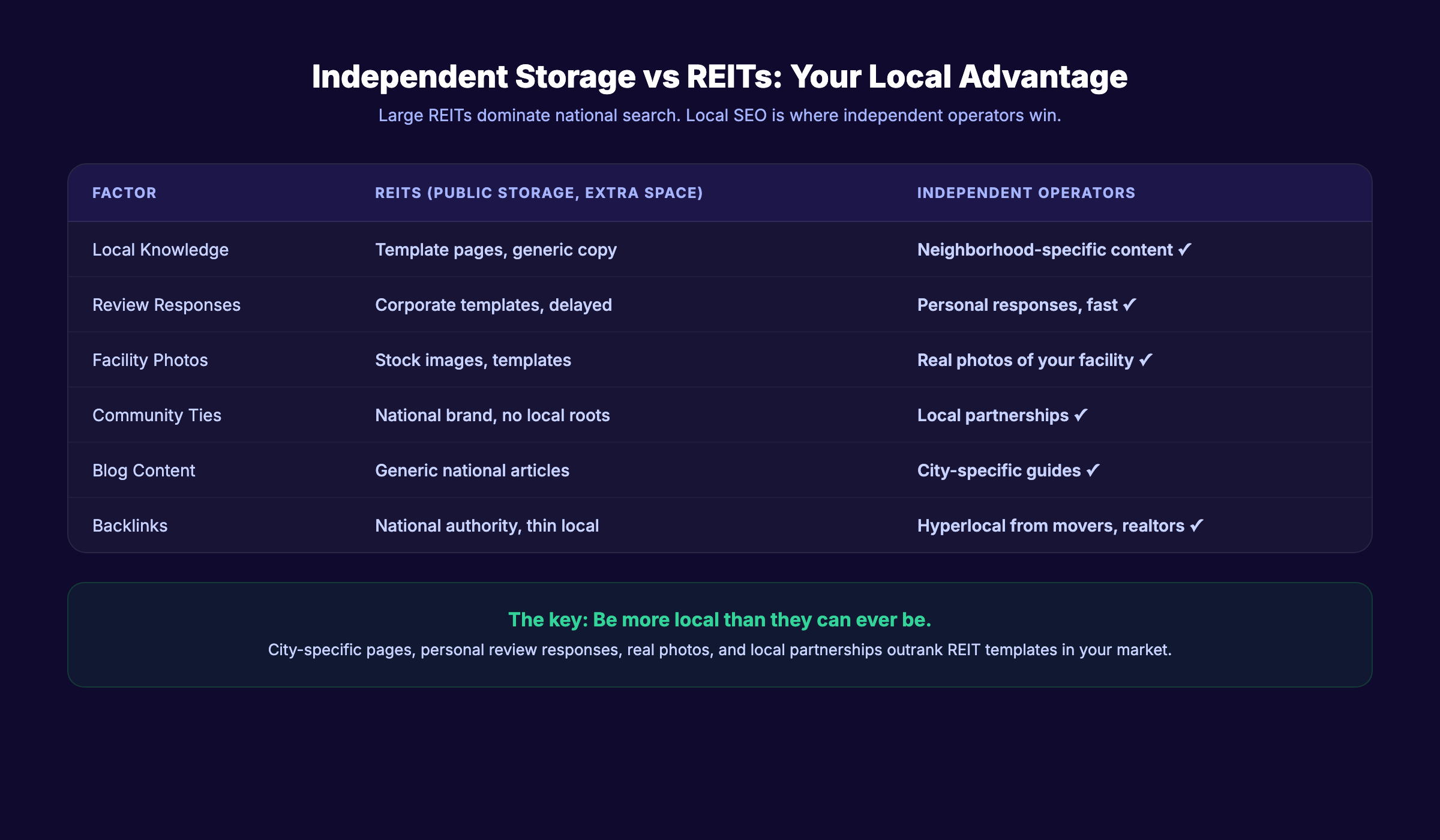Click the FACTOR column header
This screenshot has height=840, width=1440.
point(124,193)
